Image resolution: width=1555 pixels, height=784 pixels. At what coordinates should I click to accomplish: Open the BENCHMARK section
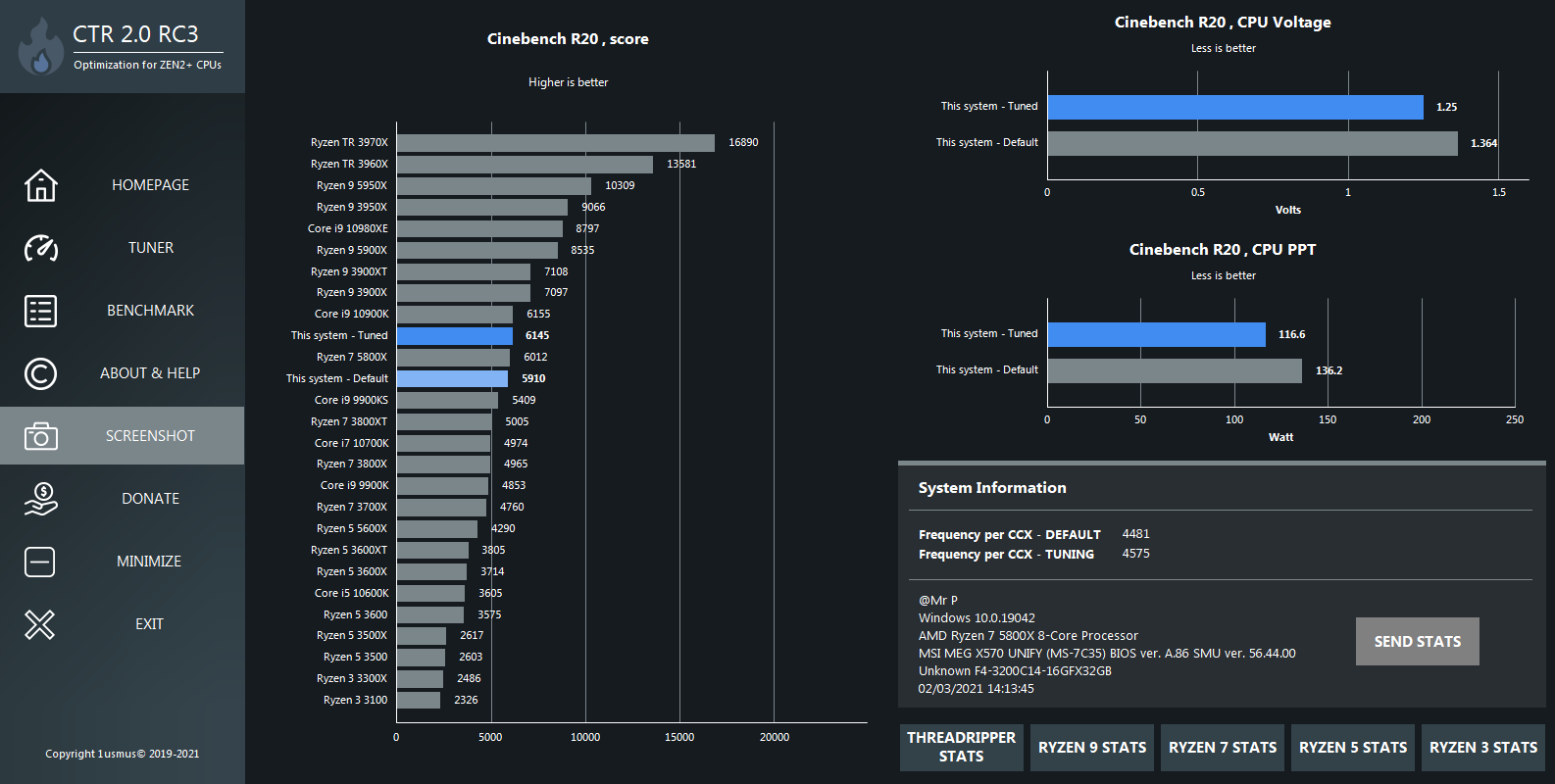click(150, 311)
